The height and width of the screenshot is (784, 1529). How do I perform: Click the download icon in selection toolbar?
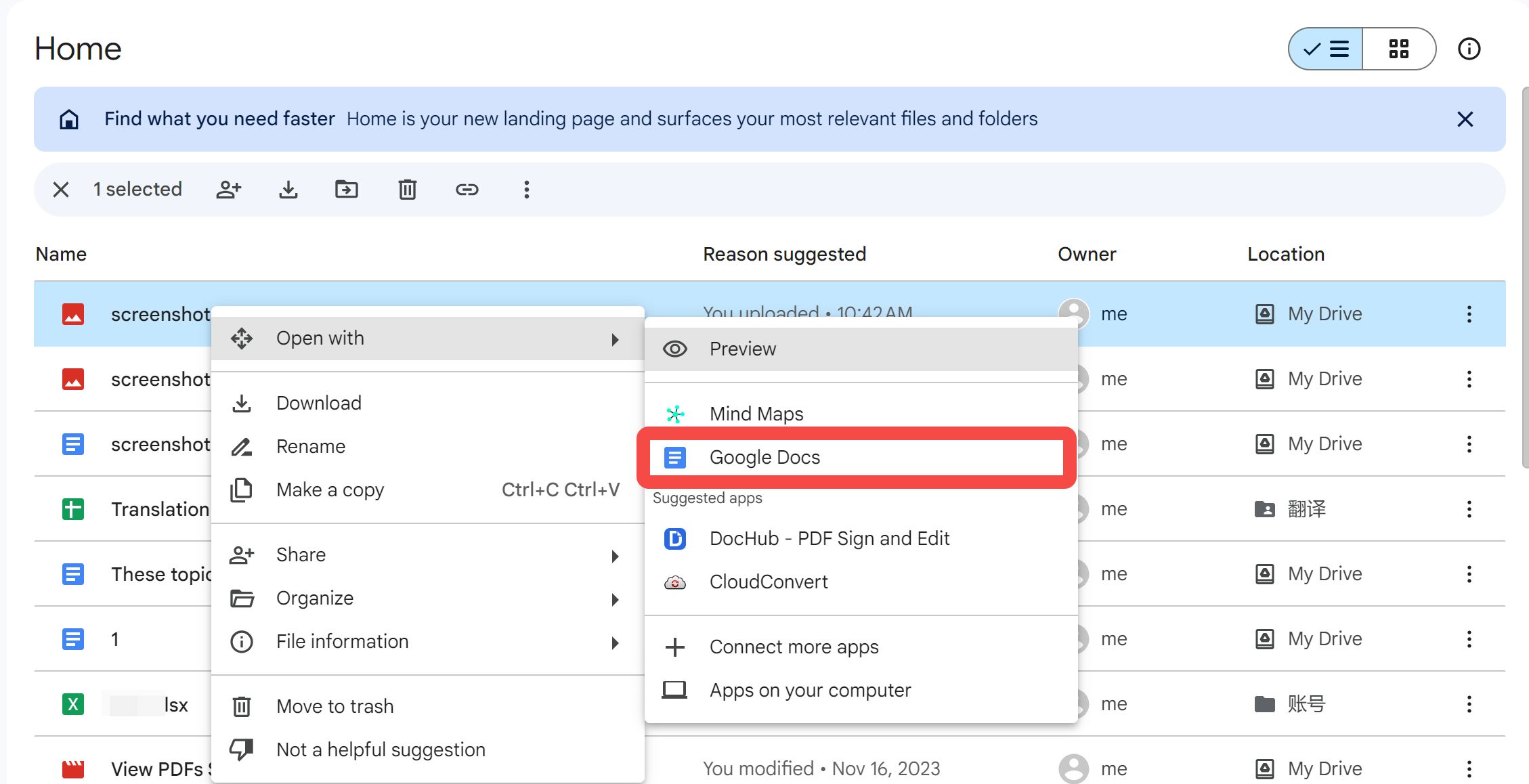[288, 190]
